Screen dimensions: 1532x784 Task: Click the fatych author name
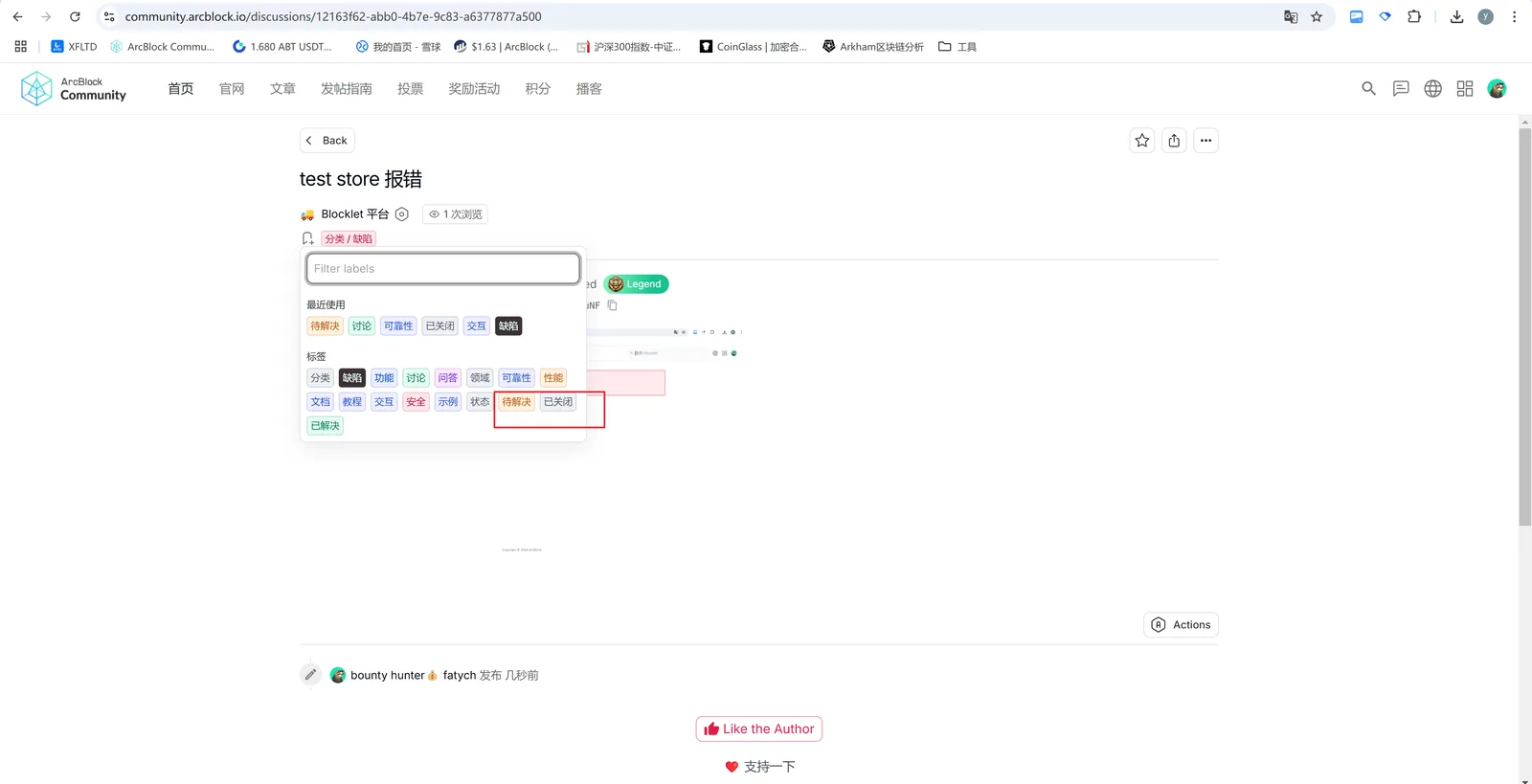pos(460,676)
